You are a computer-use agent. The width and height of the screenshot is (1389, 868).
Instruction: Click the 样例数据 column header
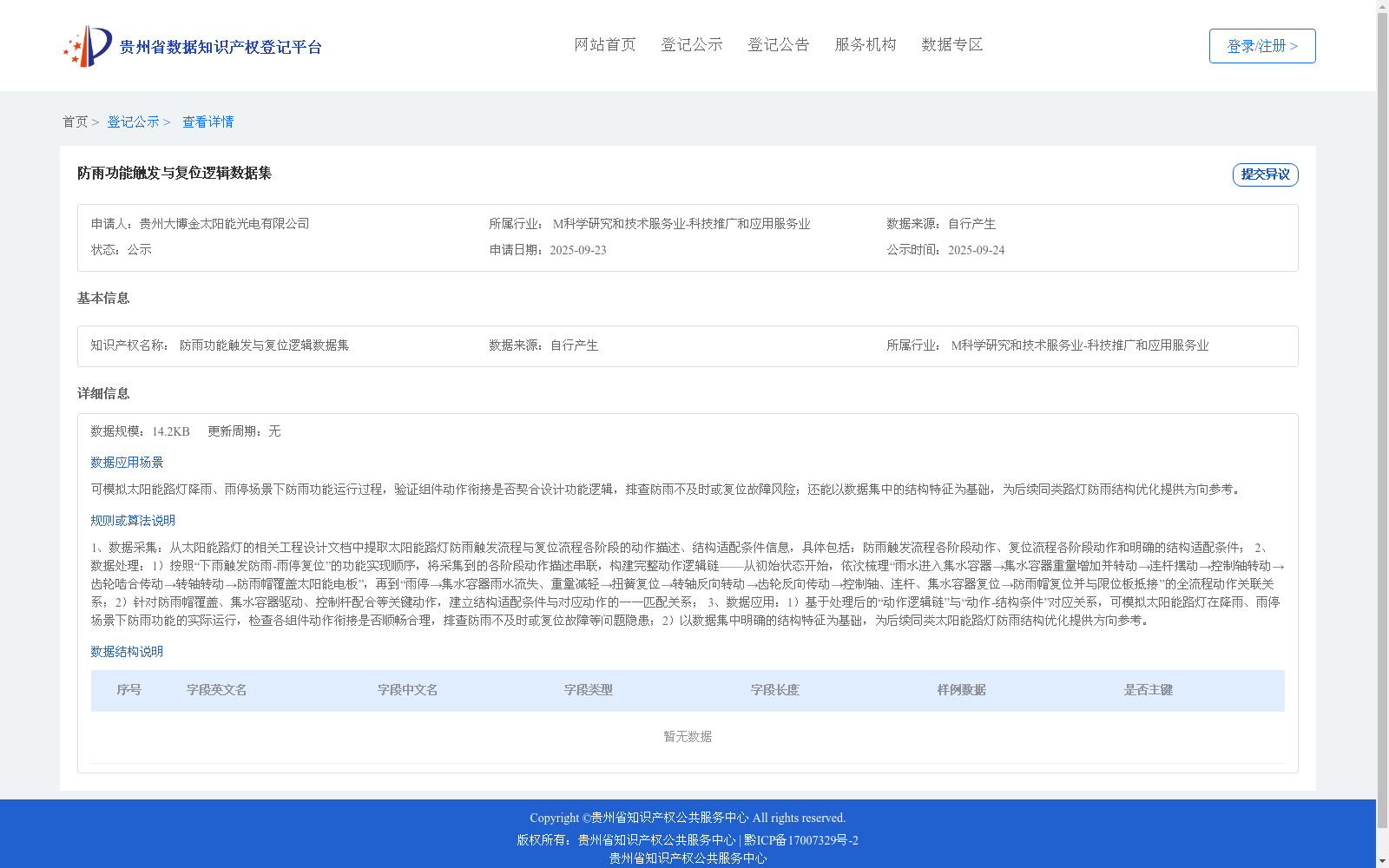pyautogui.click(x=962, y=690)
